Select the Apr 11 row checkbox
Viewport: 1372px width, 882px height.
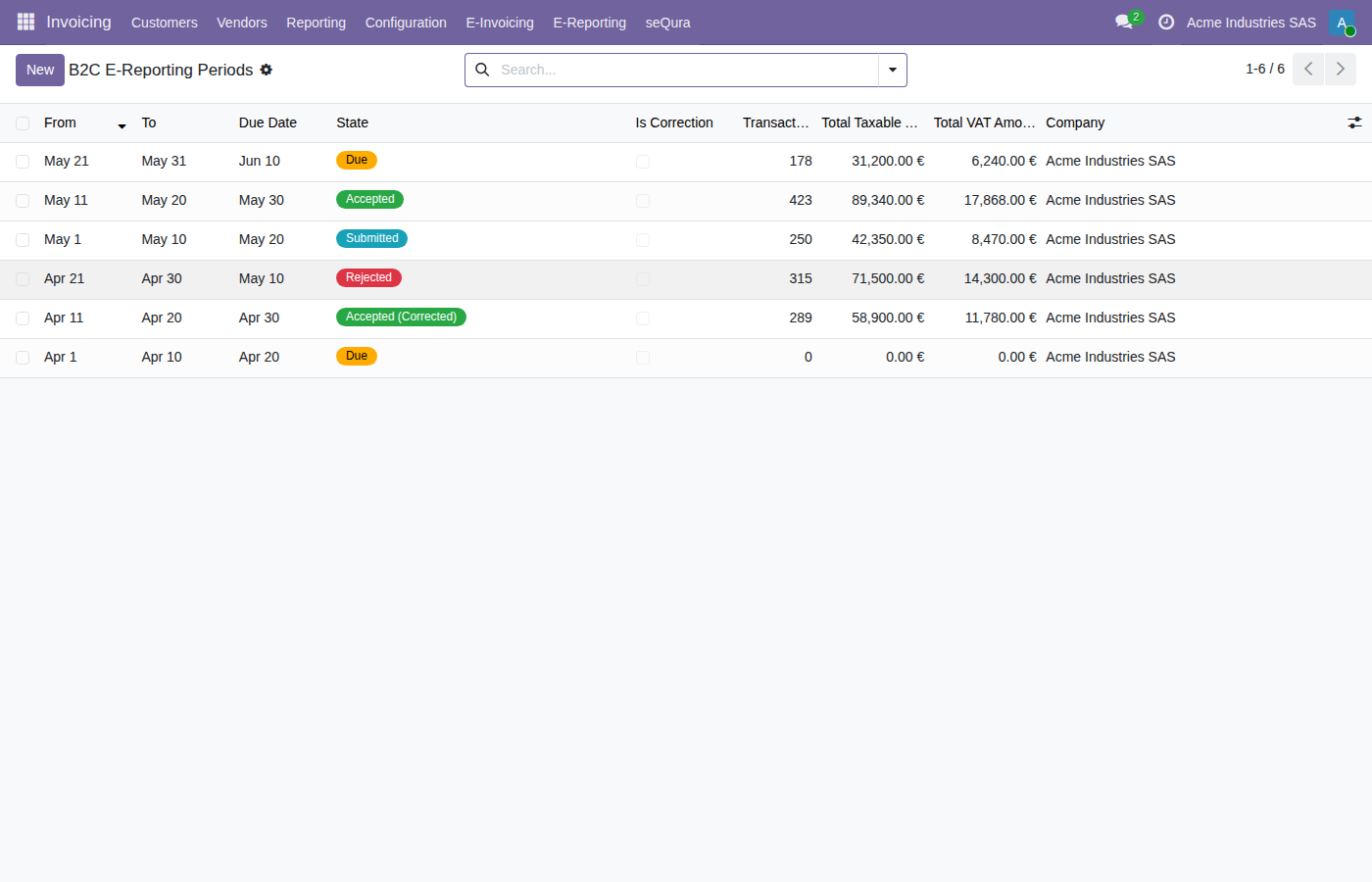23,318
